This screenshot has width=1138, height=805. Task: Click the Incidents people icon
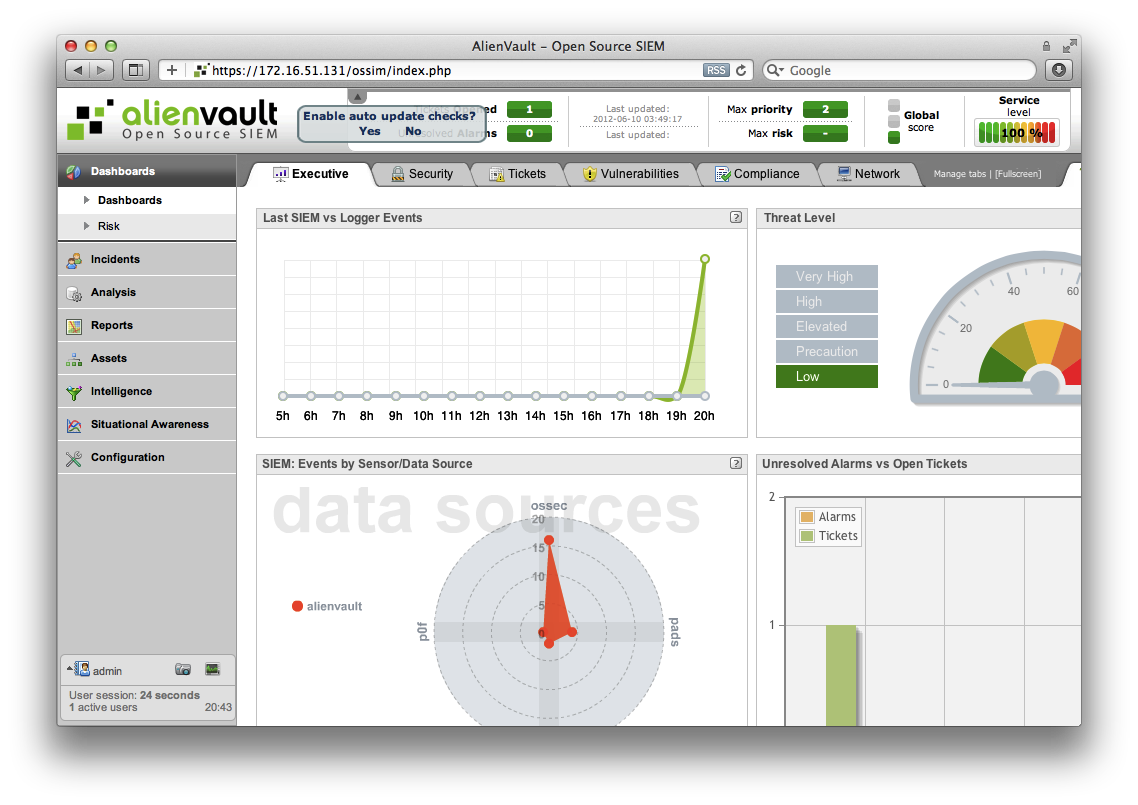(x=73, y=260)
